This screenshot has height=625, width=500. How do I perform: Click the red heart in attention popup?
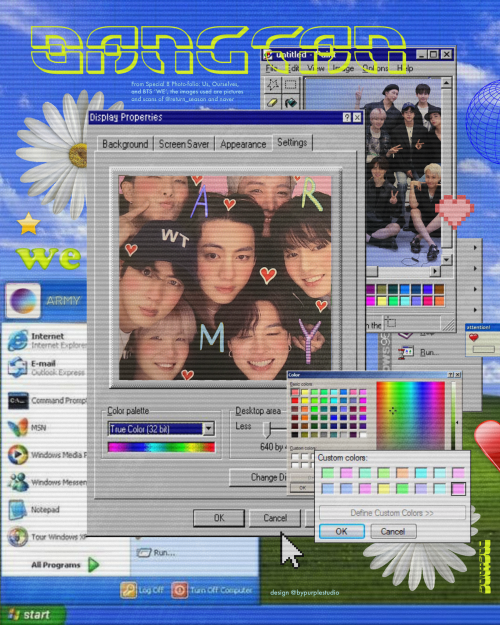(x=473, y=338)
